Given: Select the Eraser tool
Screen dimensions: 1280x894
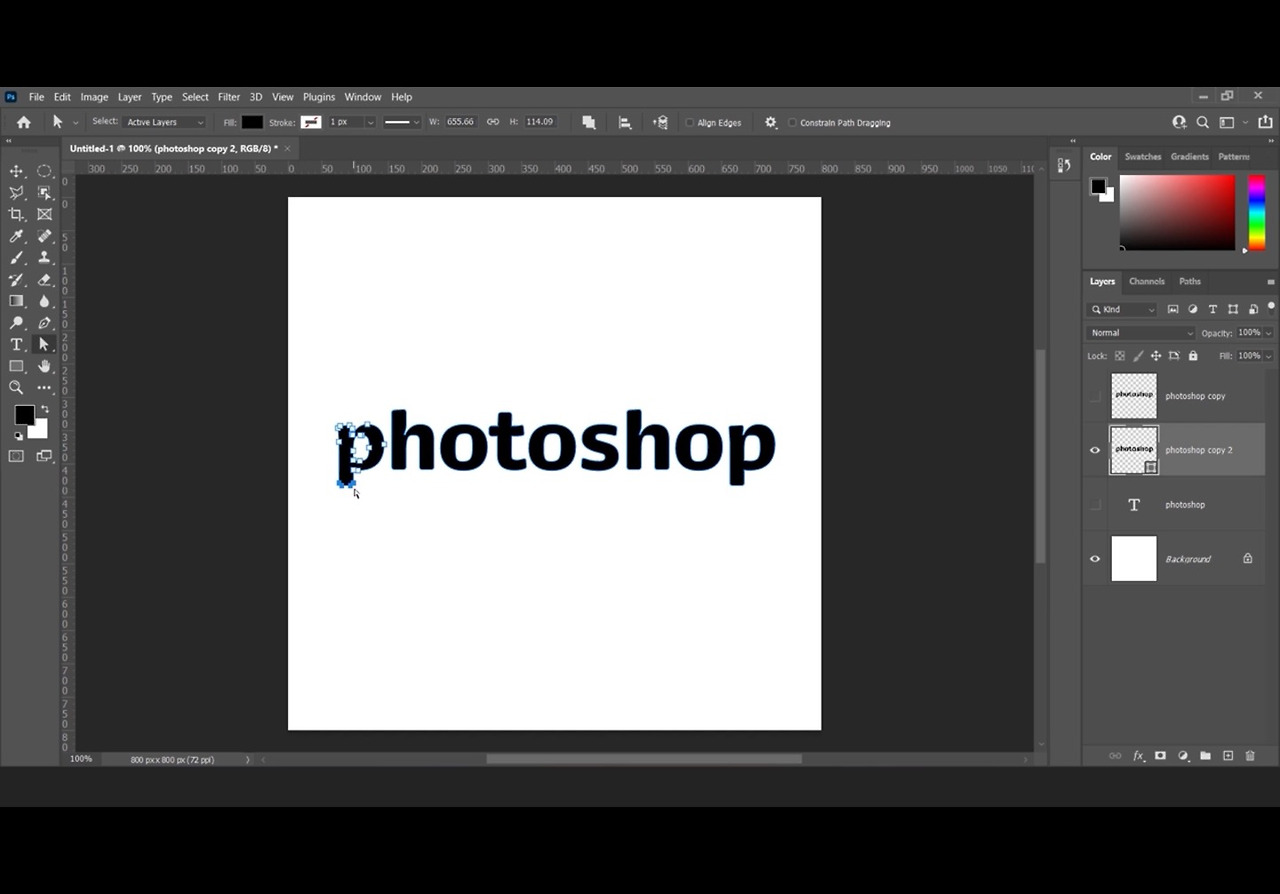Looking at the screenshot, I should tap(45, 280).
